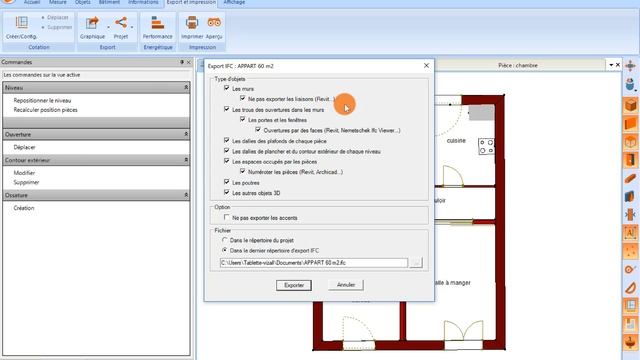Toggle Ouvertures par des faces checkbox
This screenshot has width=640, height=360.
pyautogui.click(x=258, y=130)
